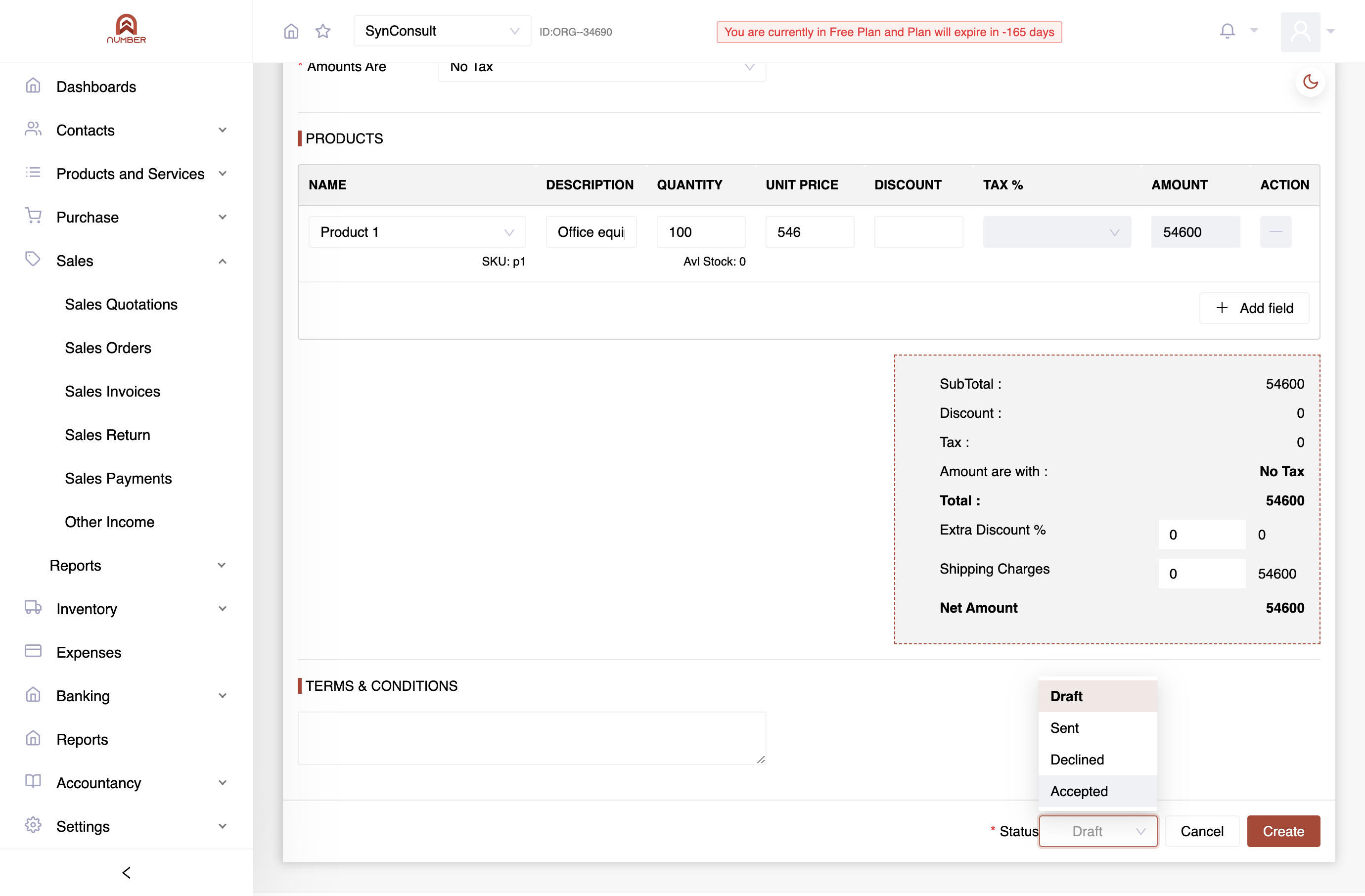Click the Sales tag icon
The height and width of the screenshot is (896, 1365).
[x=33, y=259]
